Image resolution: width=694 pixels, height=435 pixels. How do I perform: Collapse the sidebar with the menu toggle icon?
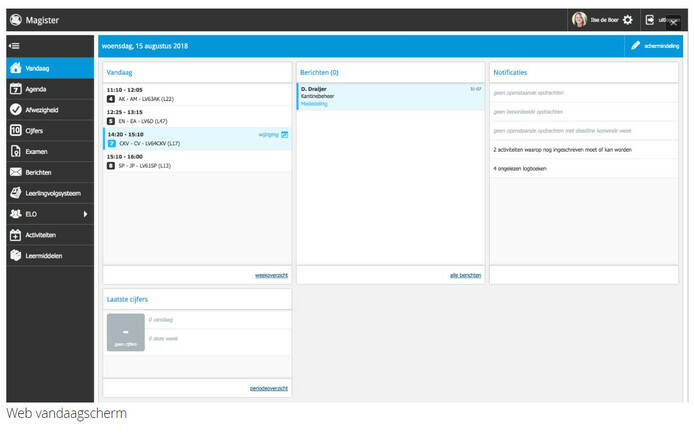[14, 46]
